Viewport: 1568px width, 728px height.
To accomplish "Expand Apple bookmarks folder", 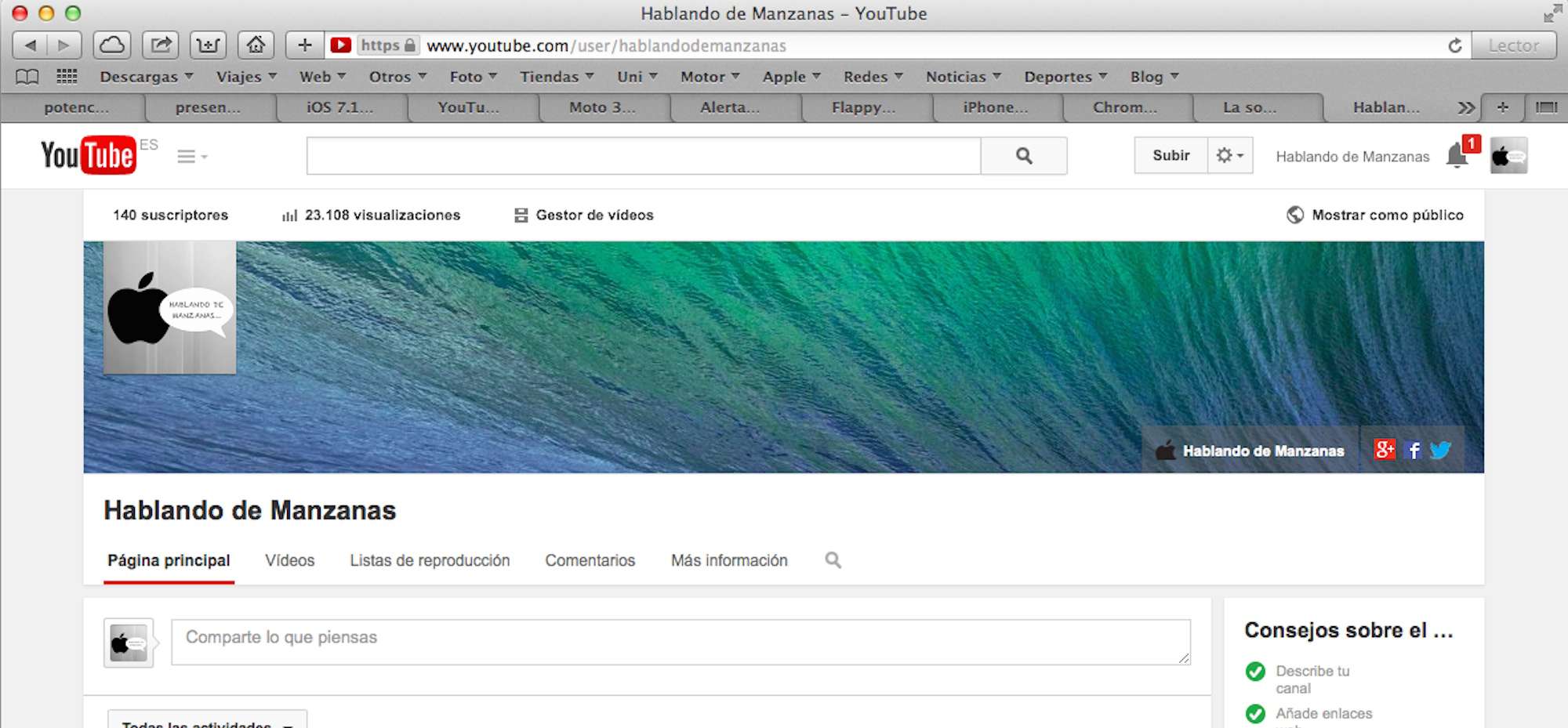I will pos(791,77).
